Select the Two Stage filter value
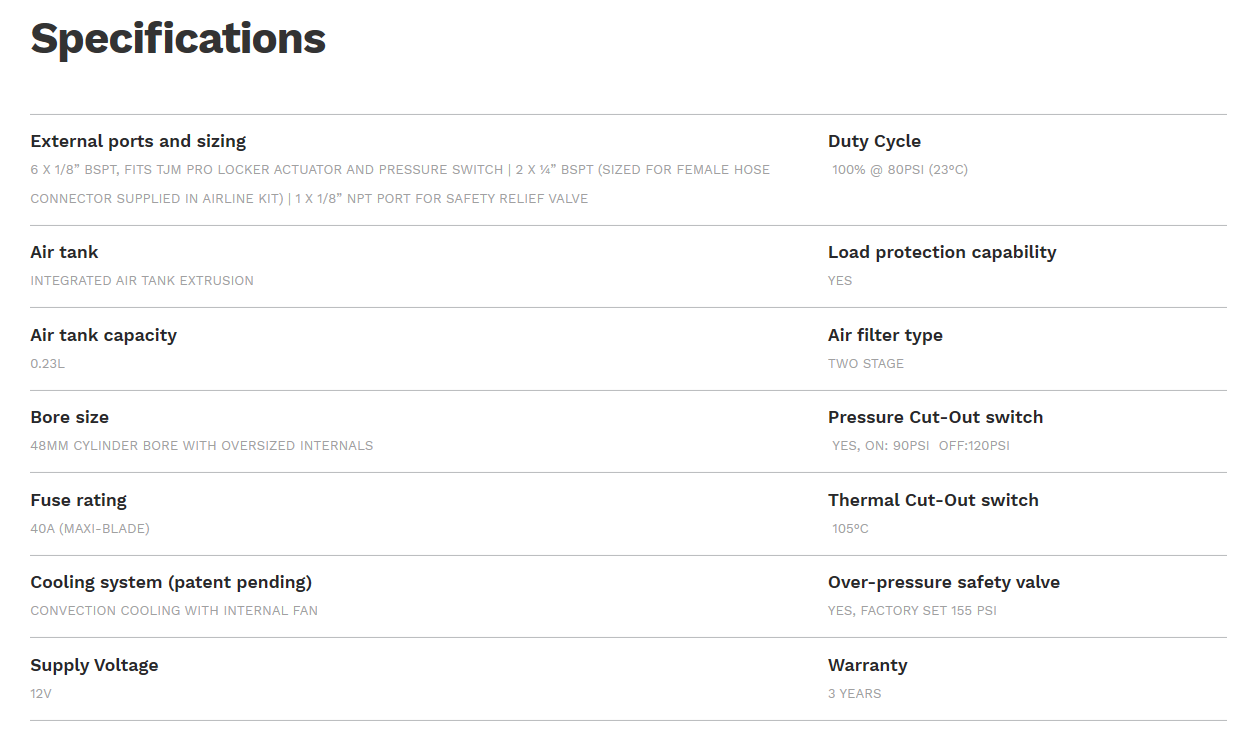The height and width of the screenshot is (743, 1257). pos(866,364)
